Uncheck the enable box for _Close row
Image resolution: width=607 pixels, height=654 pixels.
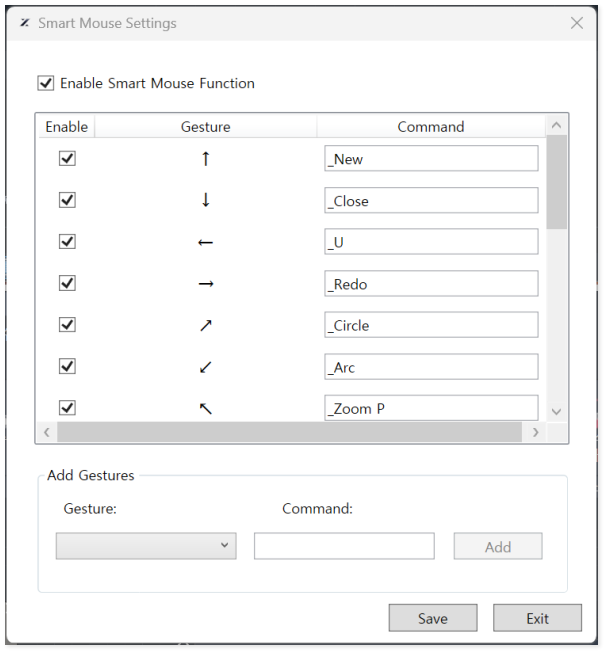coord(67,200)
